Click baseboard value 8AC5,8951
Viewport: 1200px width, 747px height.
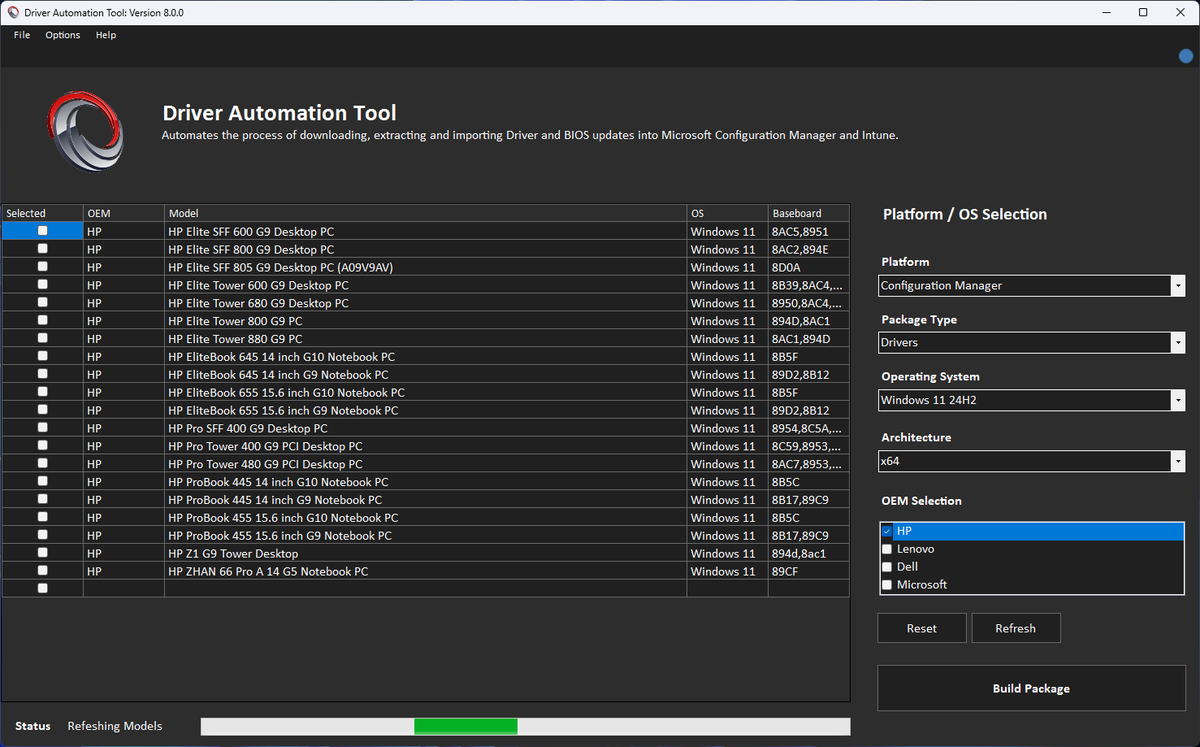tap(800, 231)
